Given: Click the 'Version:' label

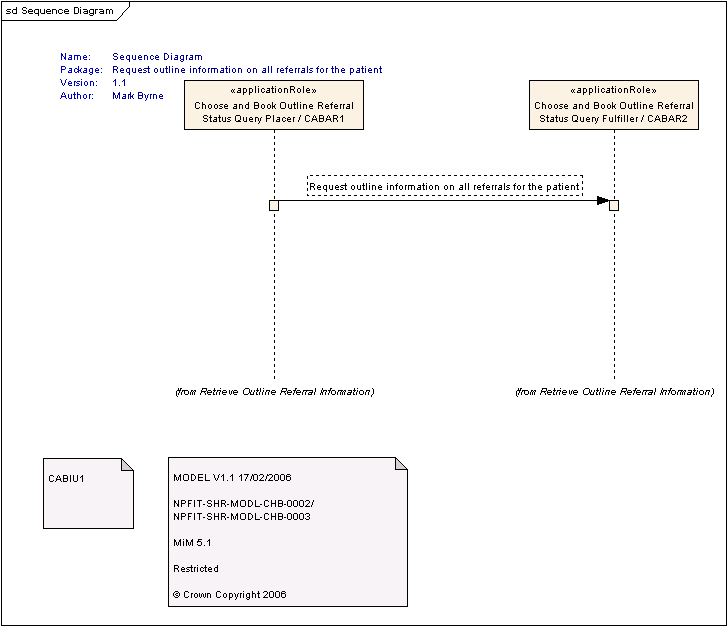Looking at the screenshot, I should [x=79, y=83].
